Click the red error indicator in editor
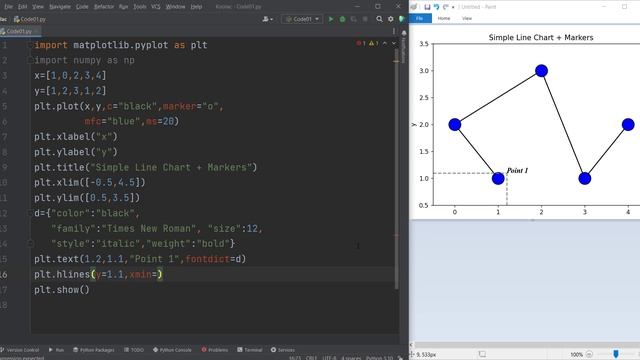The image size is (640, 360). point(361,43)
